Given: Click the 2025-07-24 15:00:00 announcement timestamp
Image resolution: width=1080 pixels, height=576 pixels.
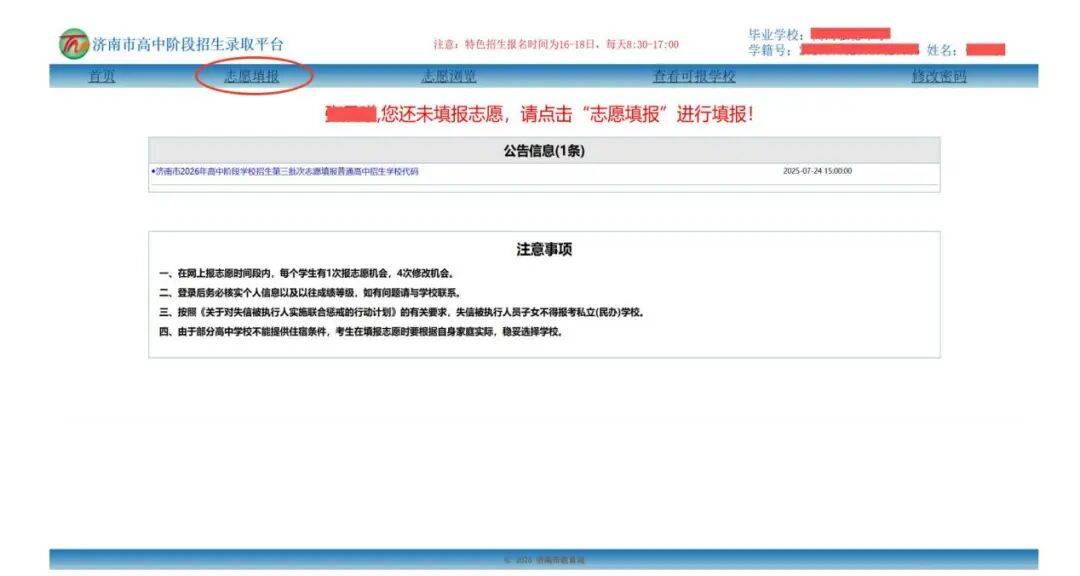Looking at the screenshot, I should pyautogui.click(x=818, y=171).
